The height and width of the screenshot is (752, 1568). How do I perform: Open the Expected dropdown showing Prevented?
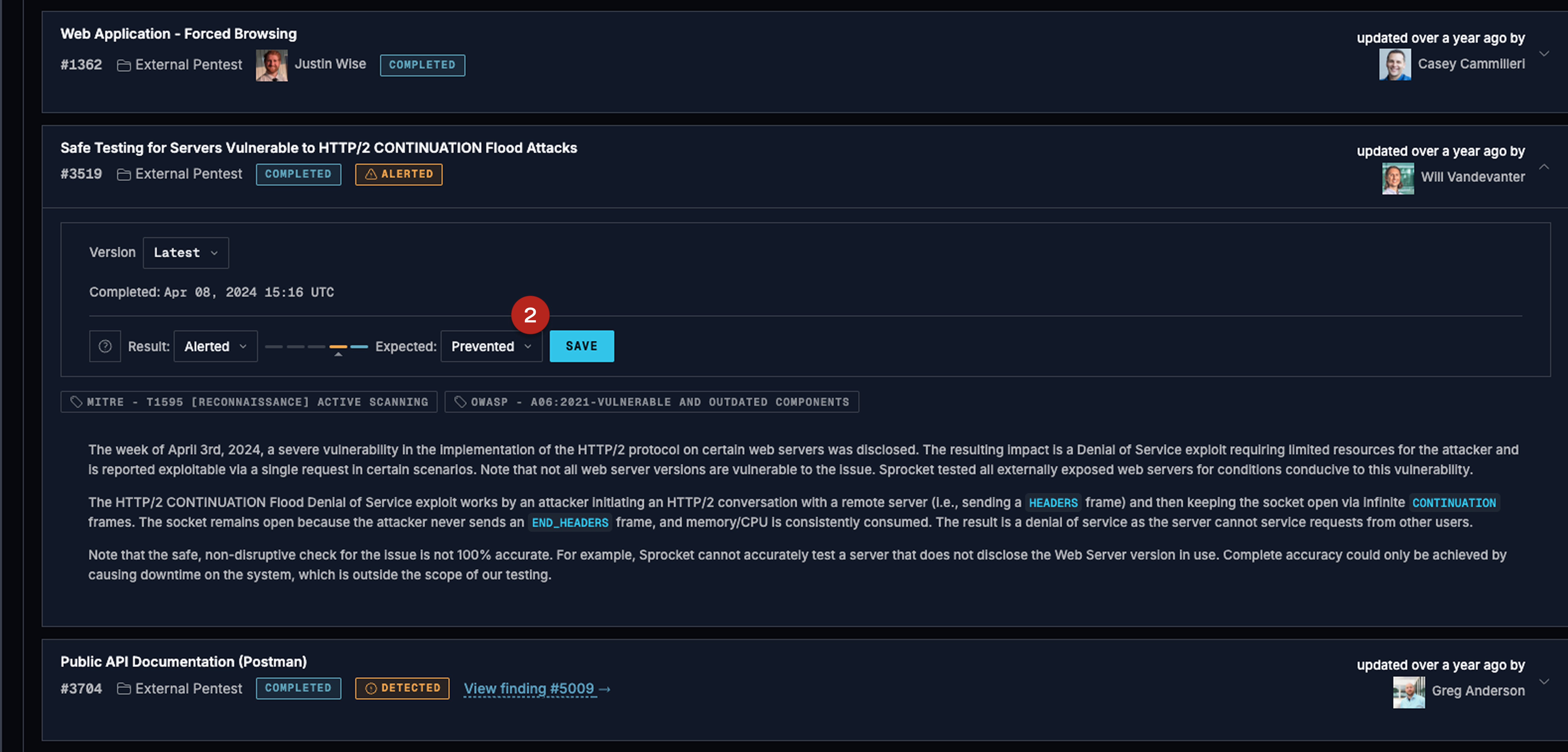[491, 346]
